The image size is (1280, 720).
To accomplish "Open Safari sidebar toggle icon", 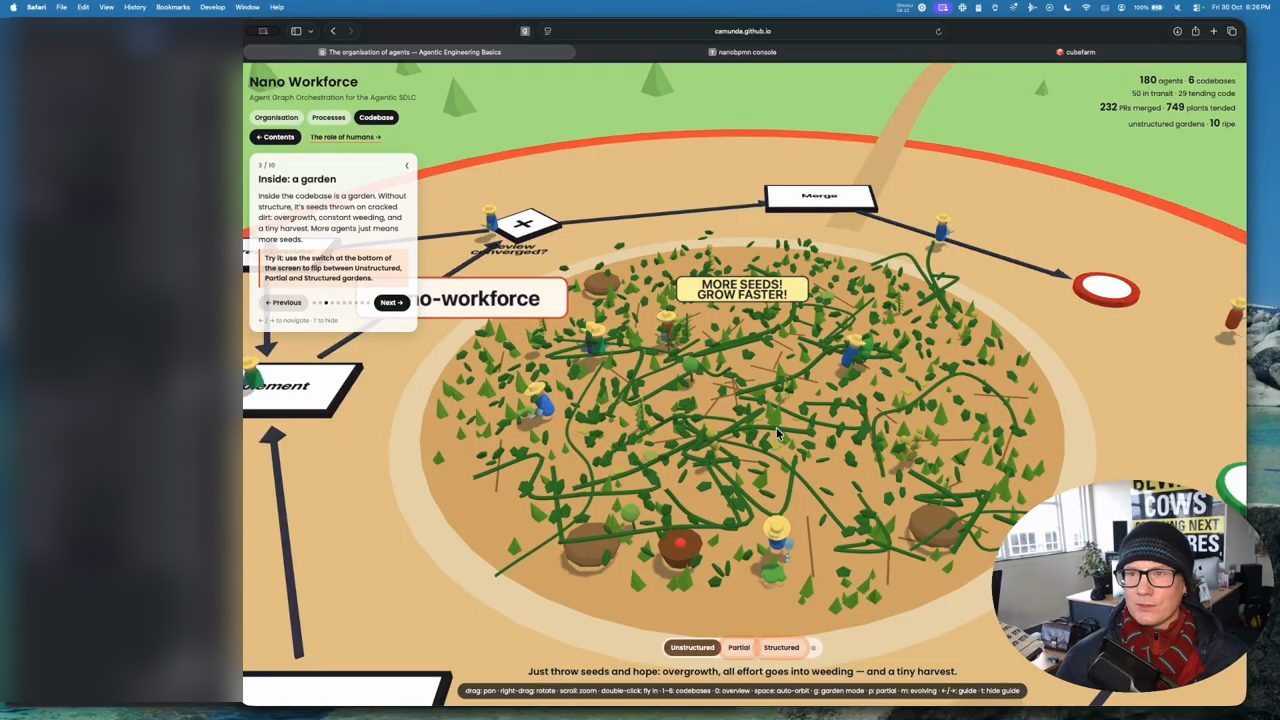I will tap(296, 31).
